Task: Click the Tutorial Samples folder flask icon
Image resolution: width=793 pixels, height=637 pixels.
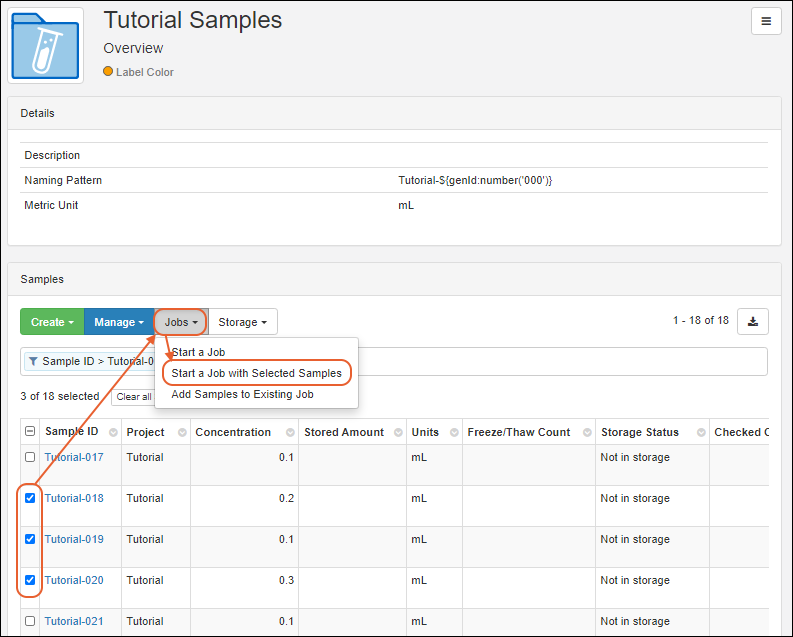Action: pos(46,46)
